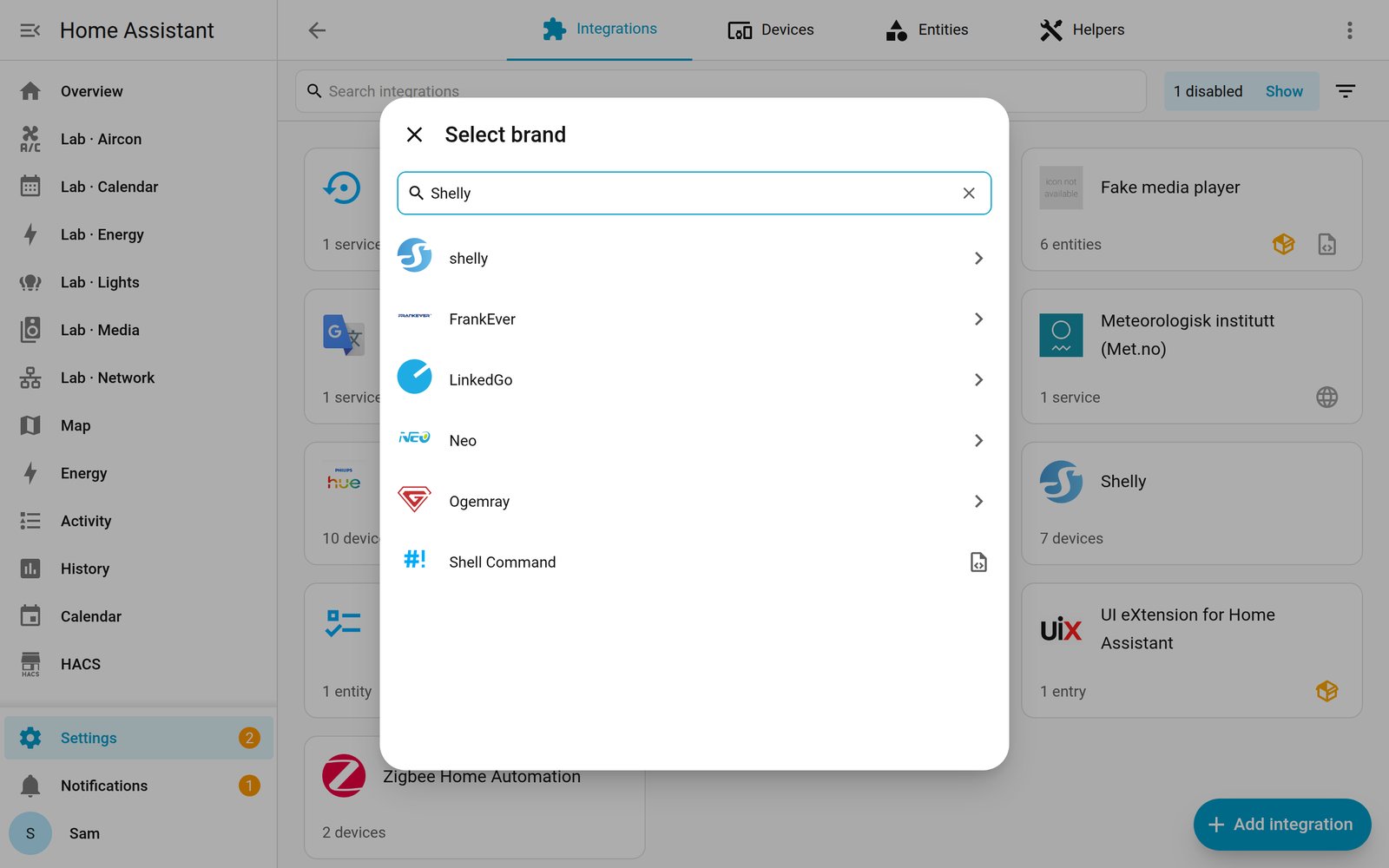1389x868 pixels.
Task: Open UI eXtension for Home Assistant card
Action: coord(1191,650)
